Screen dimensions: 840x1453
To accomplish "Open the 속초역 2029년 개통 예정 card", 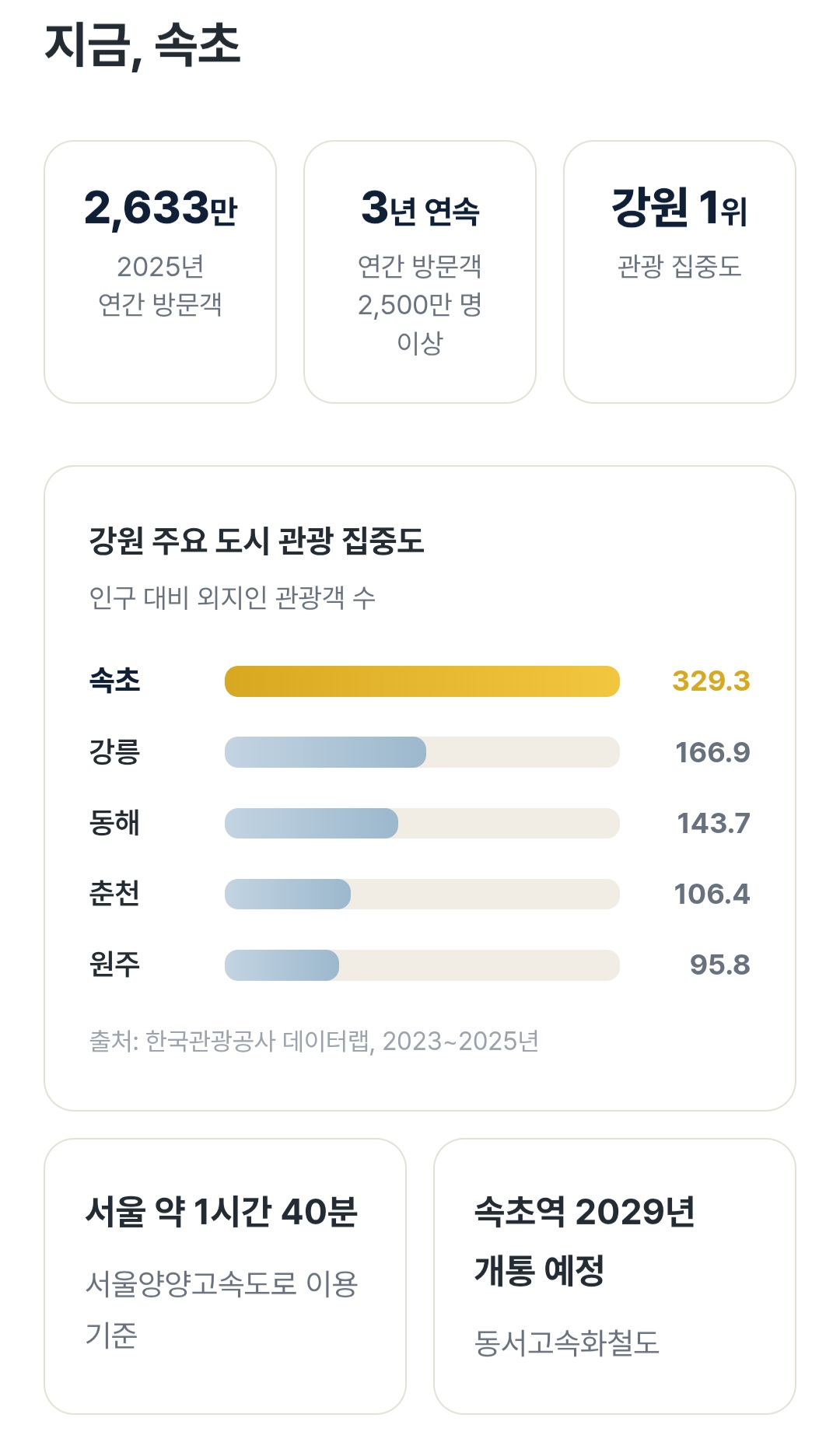I will [614, 1276].
